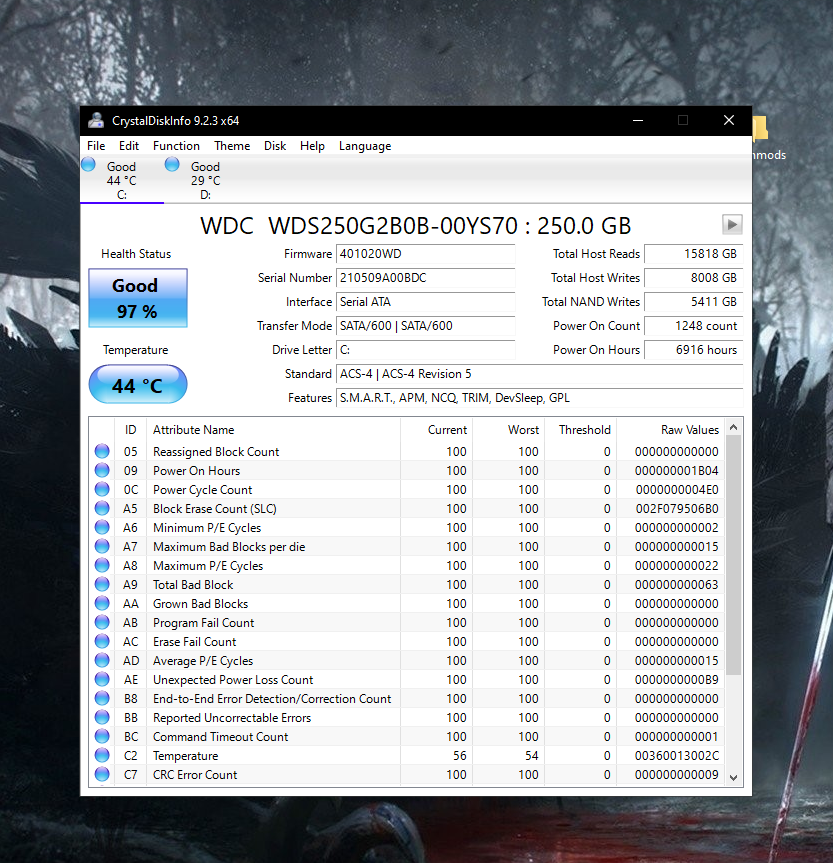The height and width of the screenshot is (863, 833).
Task: Open the Disk menu
Action: pos(275,146)
